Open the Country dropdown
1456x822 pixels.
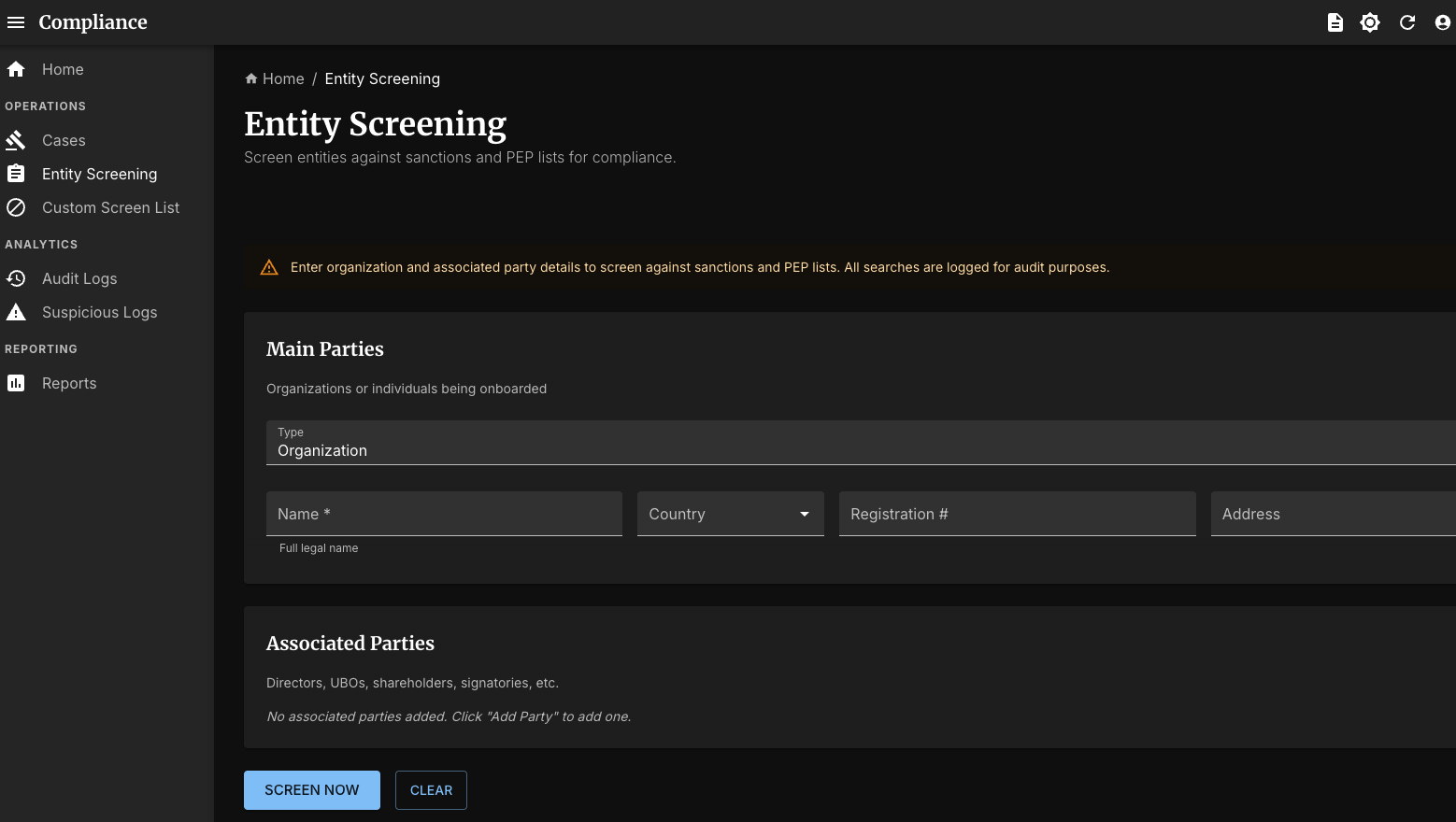(731, 514)
